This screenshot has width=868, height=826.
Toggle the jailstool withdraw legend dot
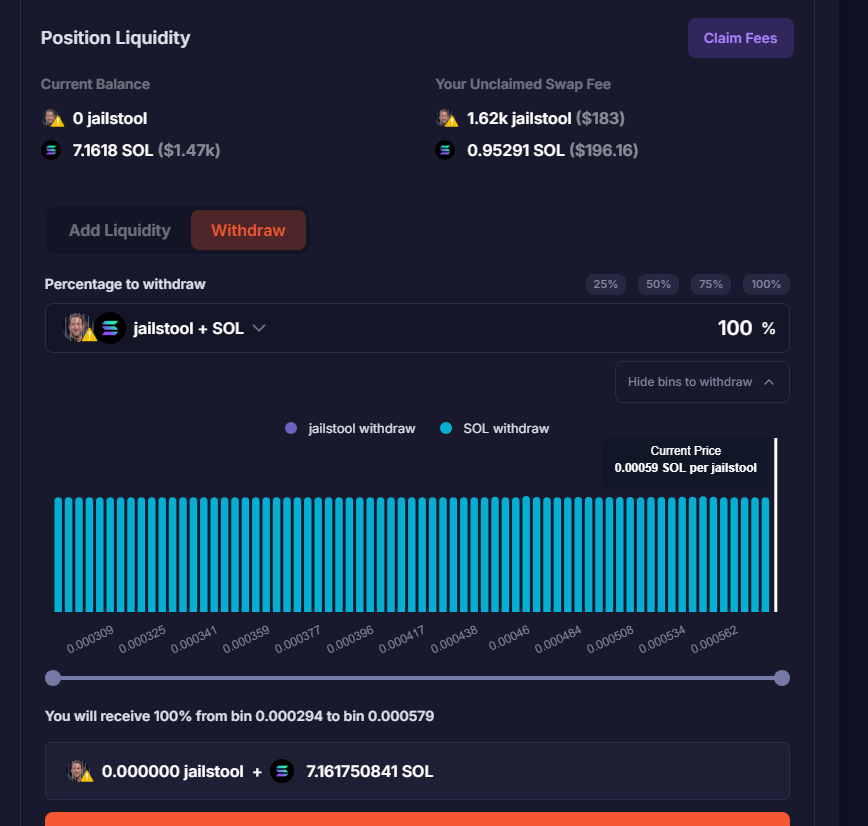click(291, 429)
